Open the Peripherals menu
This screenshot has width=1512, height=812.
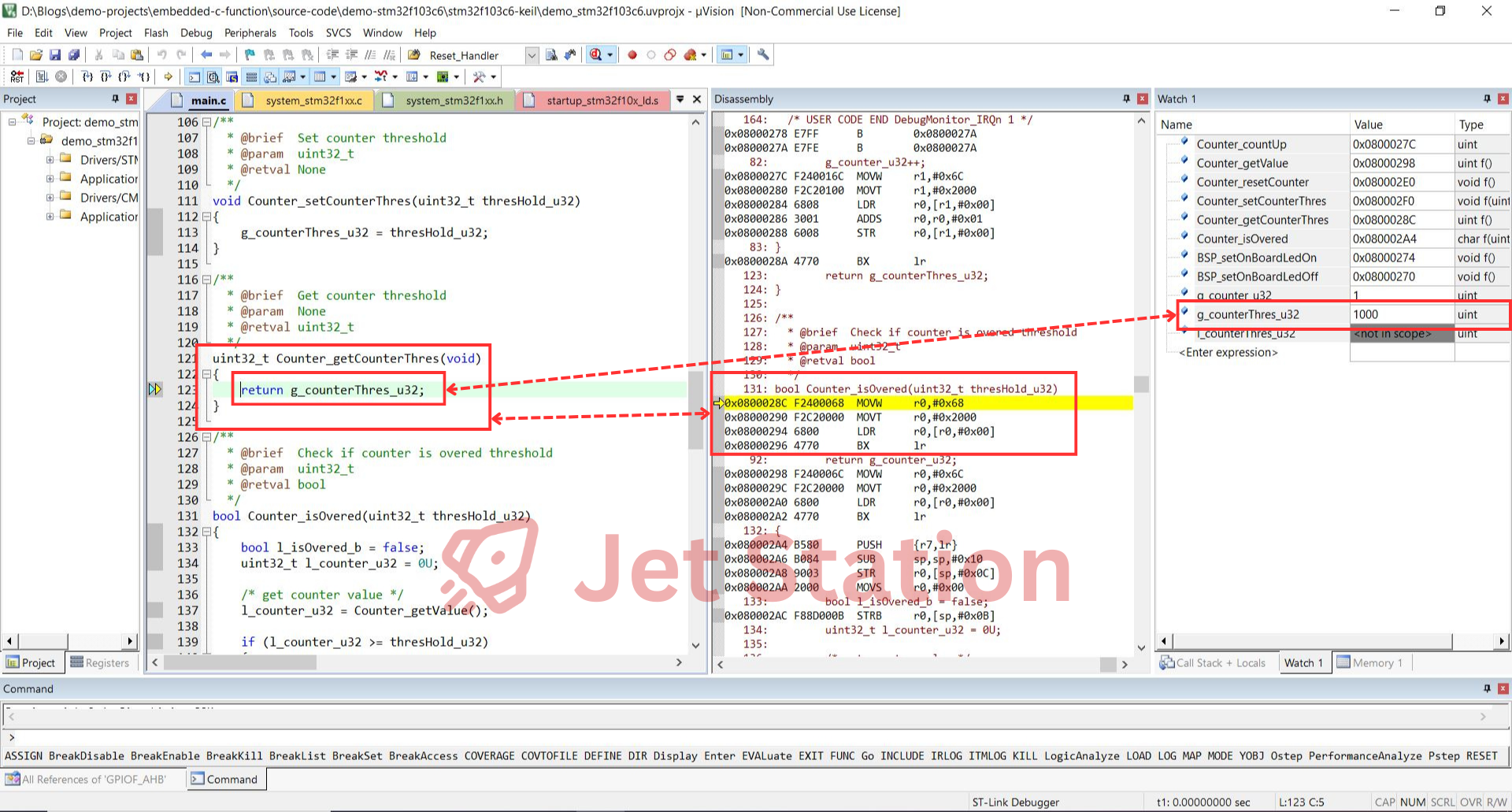tap(250, 33)
